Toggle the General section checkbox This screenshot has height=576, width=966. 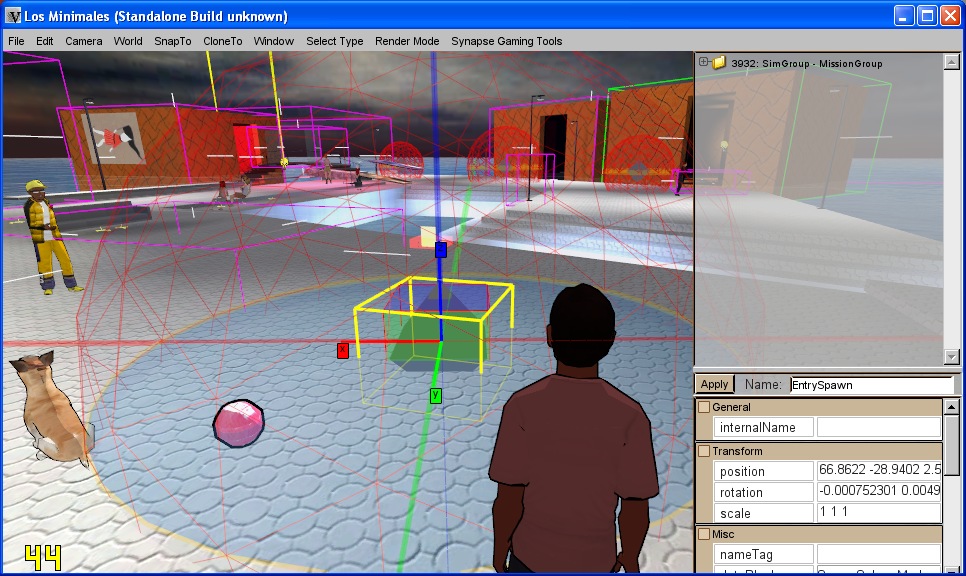point(704,407)
